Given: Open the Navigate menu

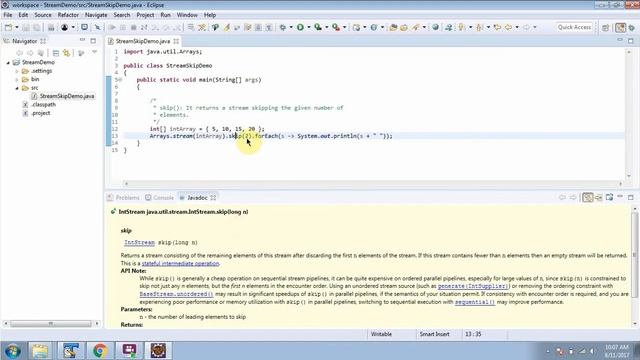Looking at the screenshot, I should click(96, 15).
